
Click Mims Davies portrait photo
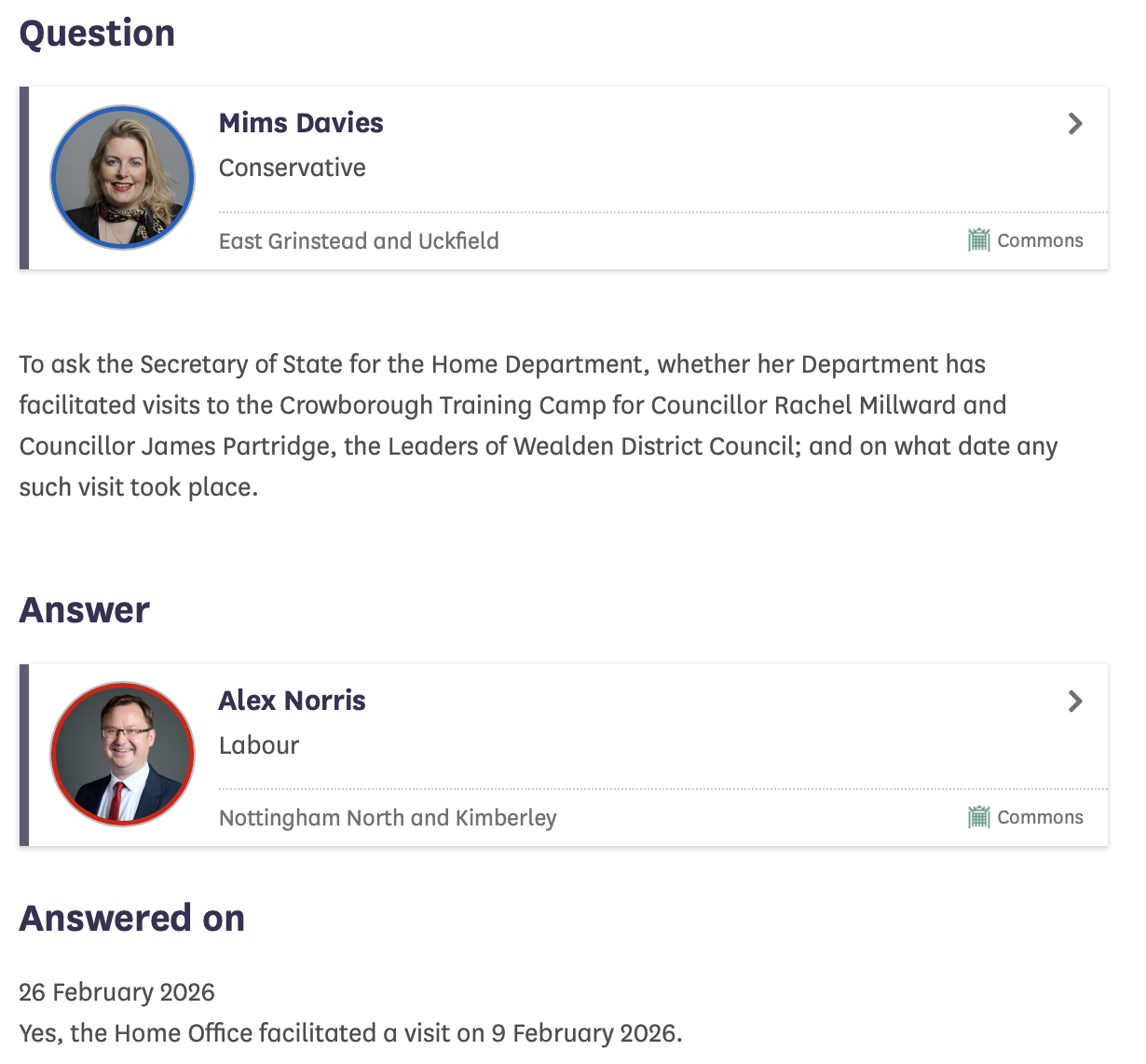coord(122,177)
